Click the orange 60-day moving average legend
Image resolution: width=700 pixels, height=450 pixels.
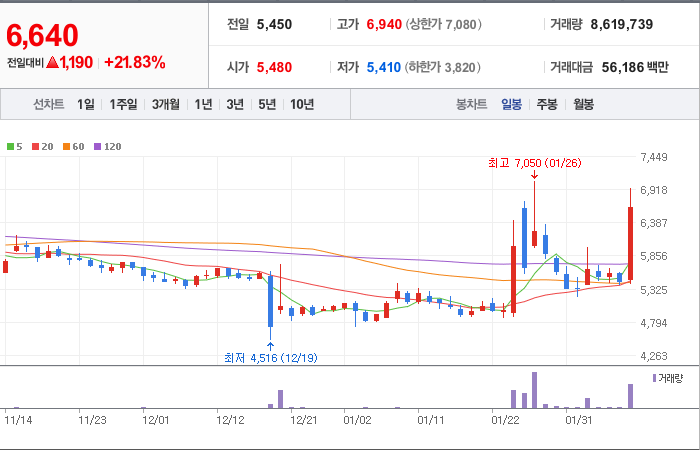(74, 146)
